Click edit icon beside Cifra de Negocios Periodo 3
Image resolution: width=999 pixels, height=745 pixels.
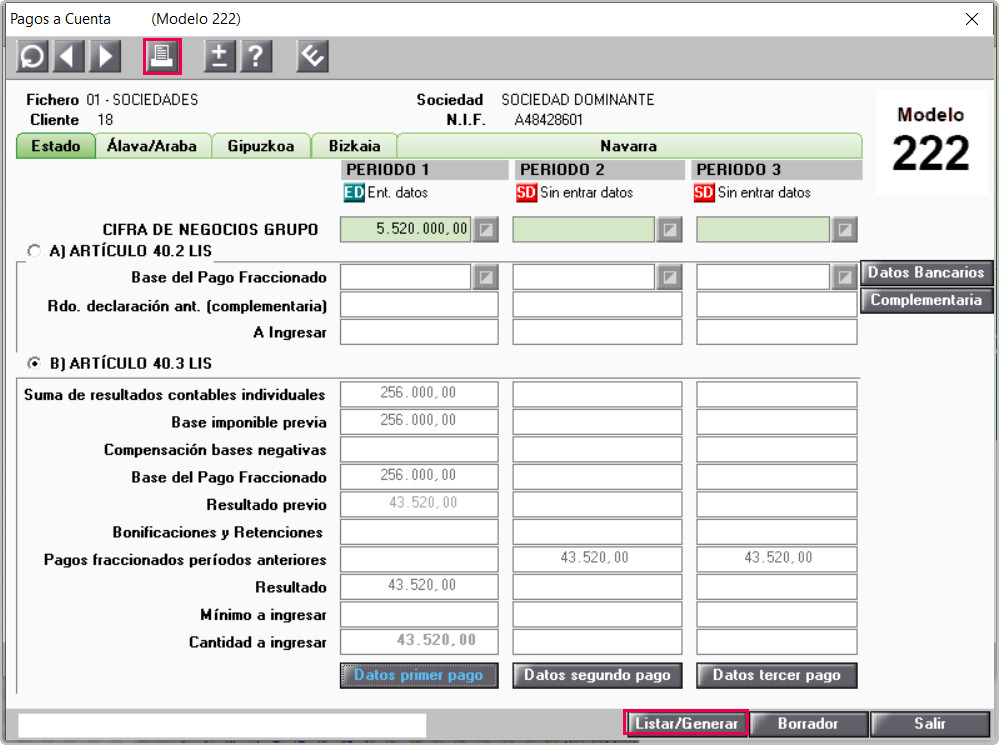pyautogui.click(x=845, y=229)
